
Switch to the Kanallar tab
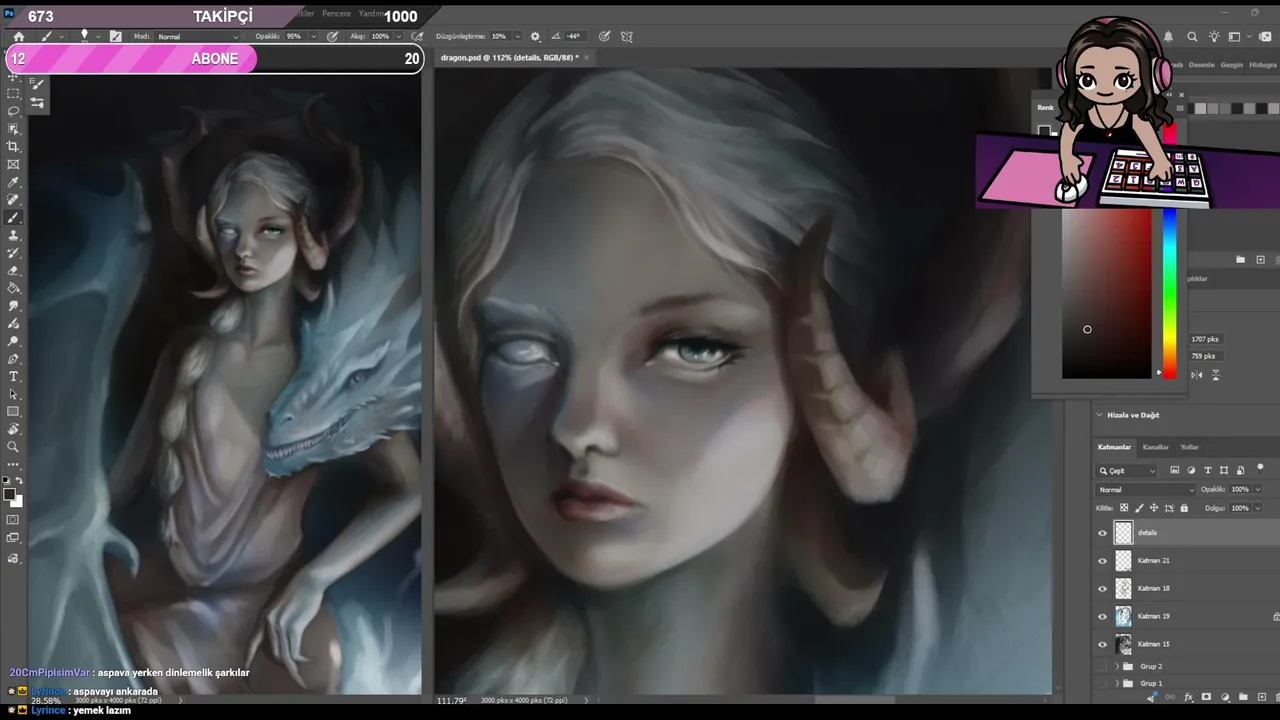(x=1155, y=447)
